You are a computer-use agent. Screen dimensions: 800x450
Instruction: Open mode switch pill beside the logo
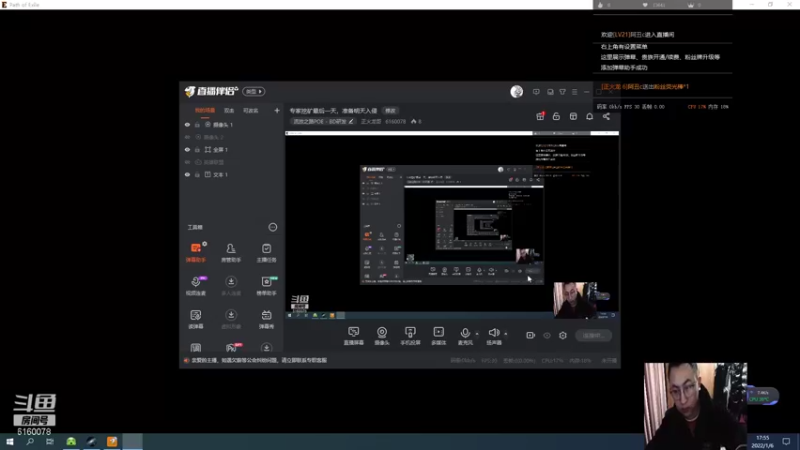pyautogui.click(x=254, y=91)
